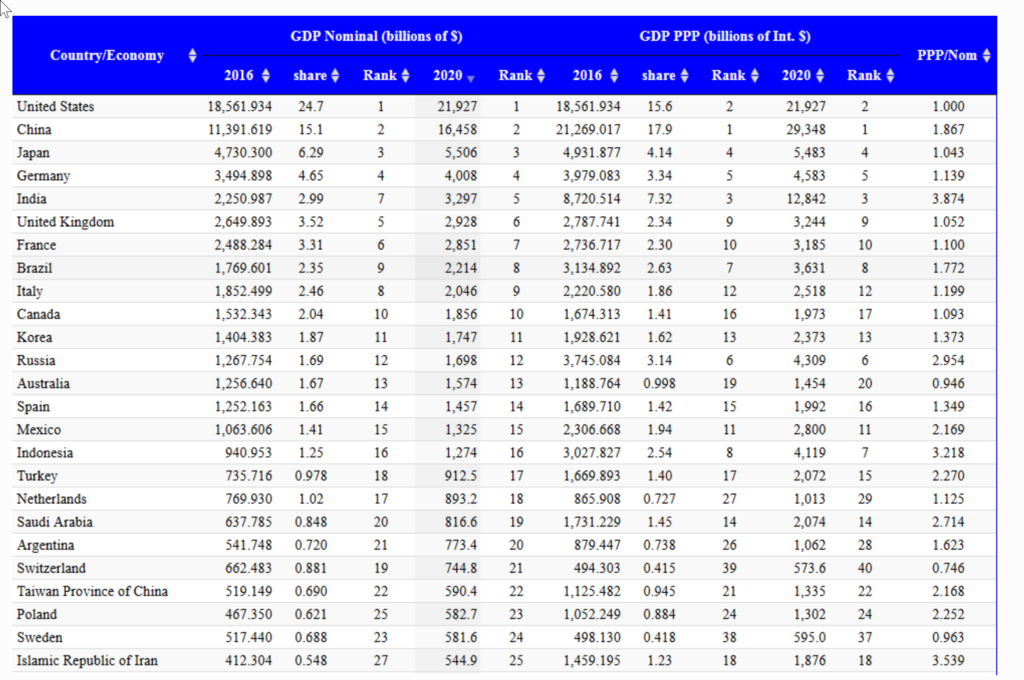Click the GDP Nominal (billions of $) header
The height and width of the screenshot is (680, 1024).
pos(376,36)
